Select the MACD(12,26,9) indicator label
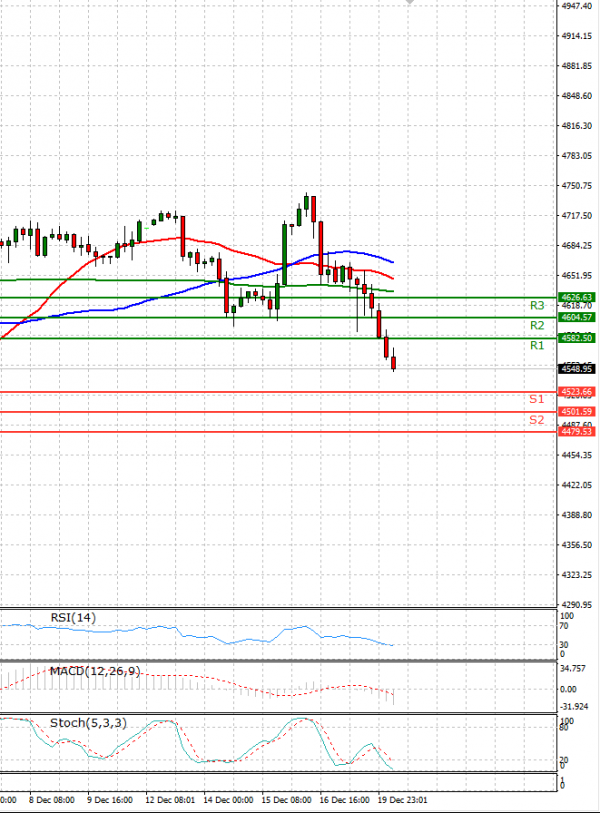 95,671
